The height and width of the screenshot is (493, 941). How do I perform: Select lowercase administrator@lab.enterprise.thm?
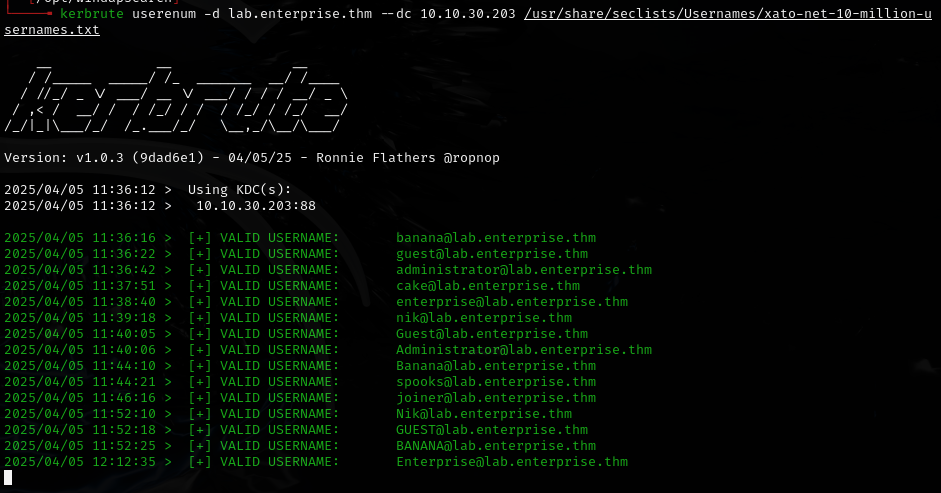pos(524,270)
